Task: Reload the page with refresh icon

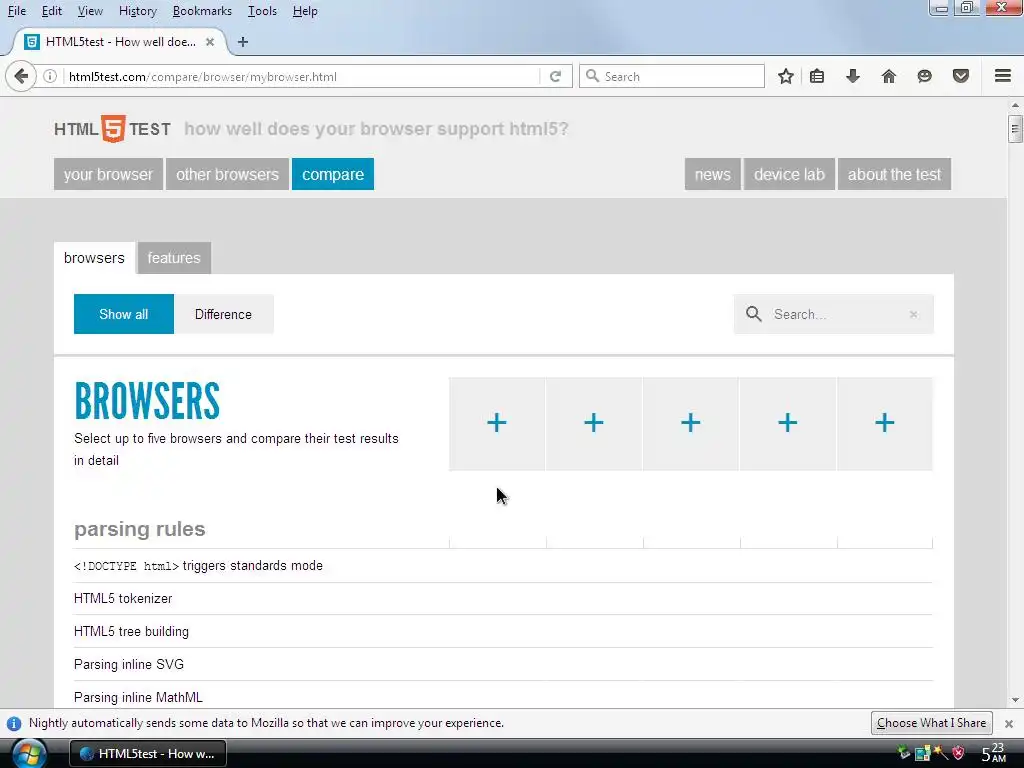Action: tap(555, 76)
